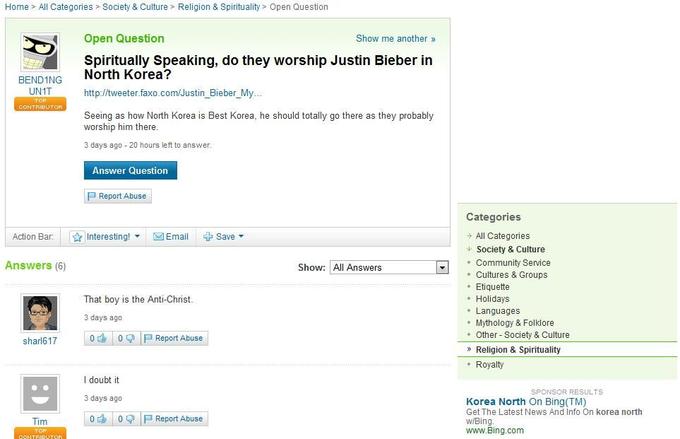This screenshot has width=680, height=439.
Task: Click flag icon on sharl617's answer
Action: [148, 338]
